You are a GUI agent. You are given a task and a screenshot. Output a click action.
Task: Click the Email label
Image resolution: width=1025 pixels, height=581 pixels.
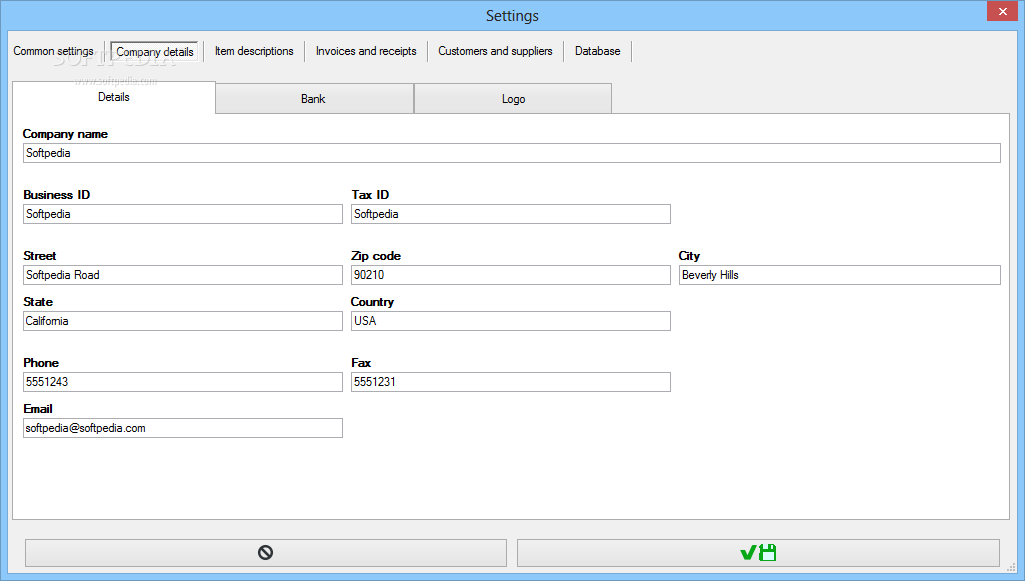[38, 409]
